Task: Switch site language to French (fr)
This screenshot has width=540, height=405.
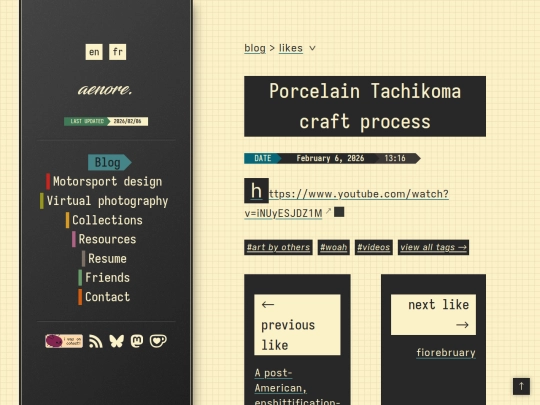Action: pos(117,52)
